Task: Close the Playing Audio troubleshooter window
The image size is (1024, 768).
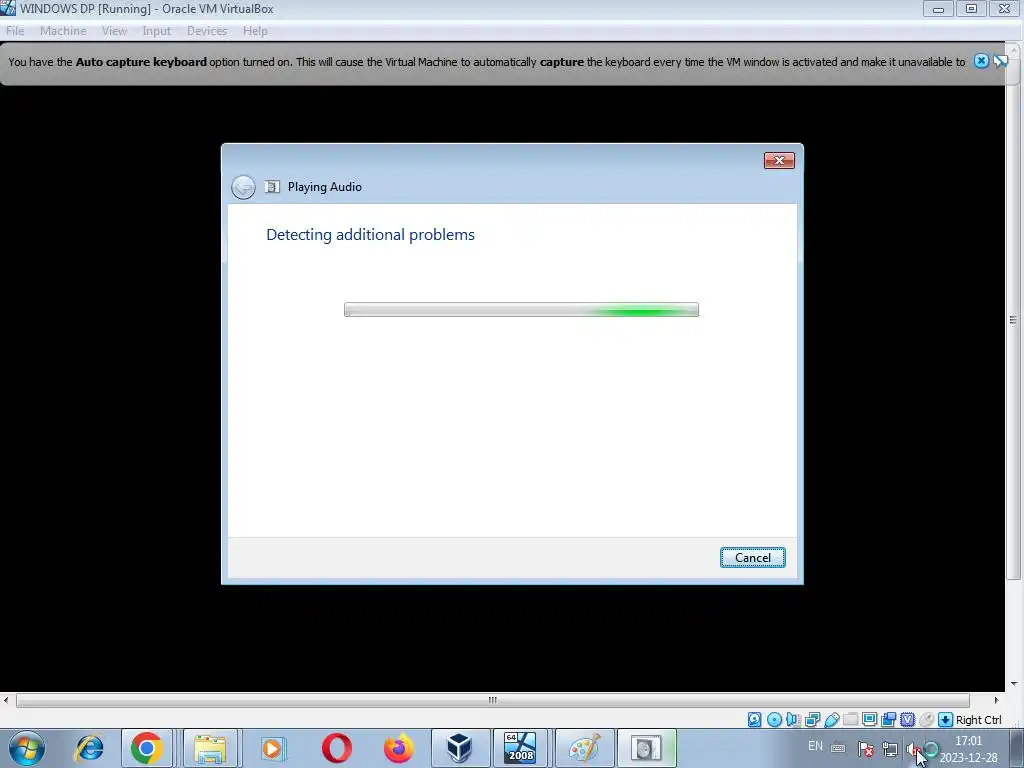Action: point(779,161)
